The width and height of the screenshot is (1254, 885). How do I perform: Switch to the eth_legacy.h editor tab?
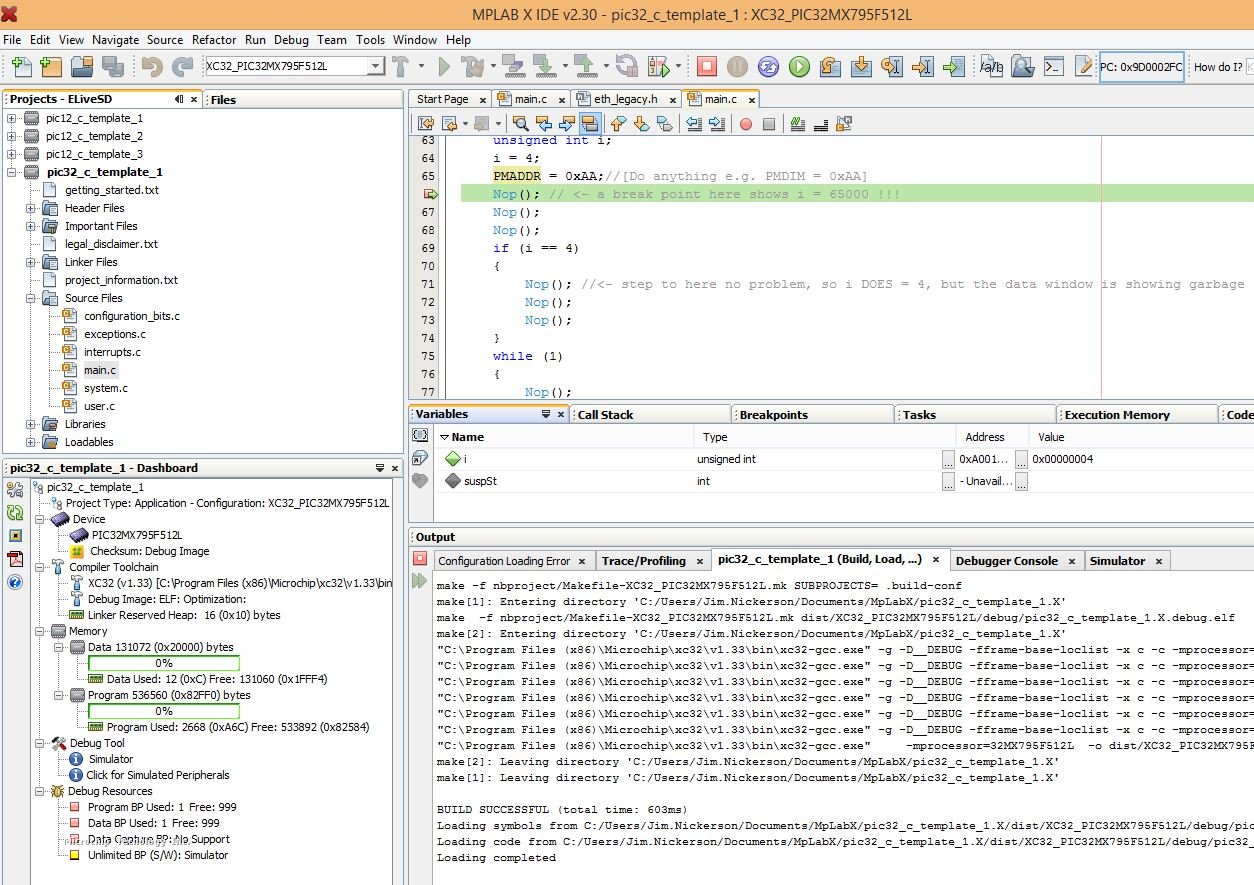(625, 99)
